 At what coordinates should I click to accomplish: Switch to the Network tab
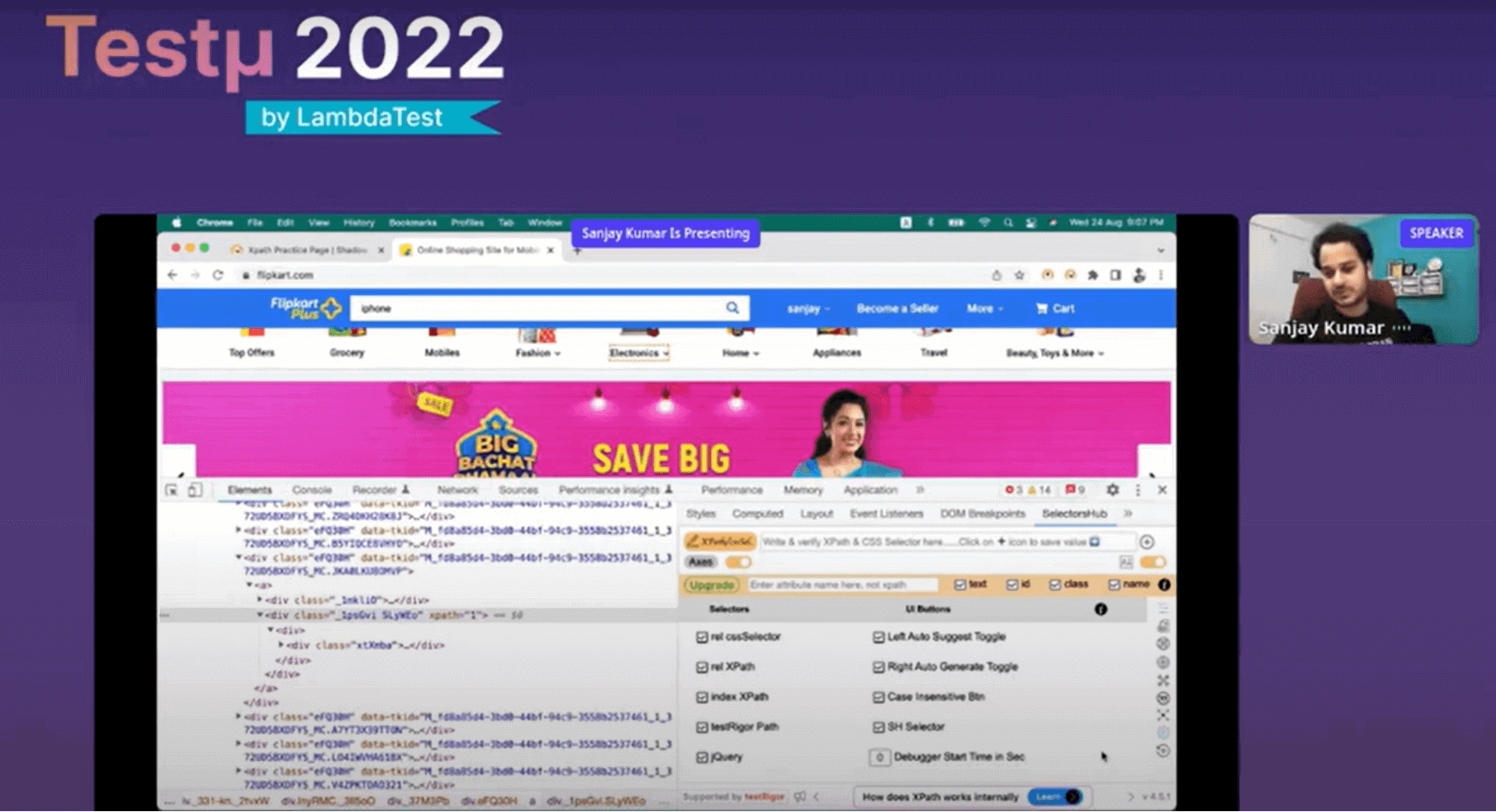[x=457, y=489]
